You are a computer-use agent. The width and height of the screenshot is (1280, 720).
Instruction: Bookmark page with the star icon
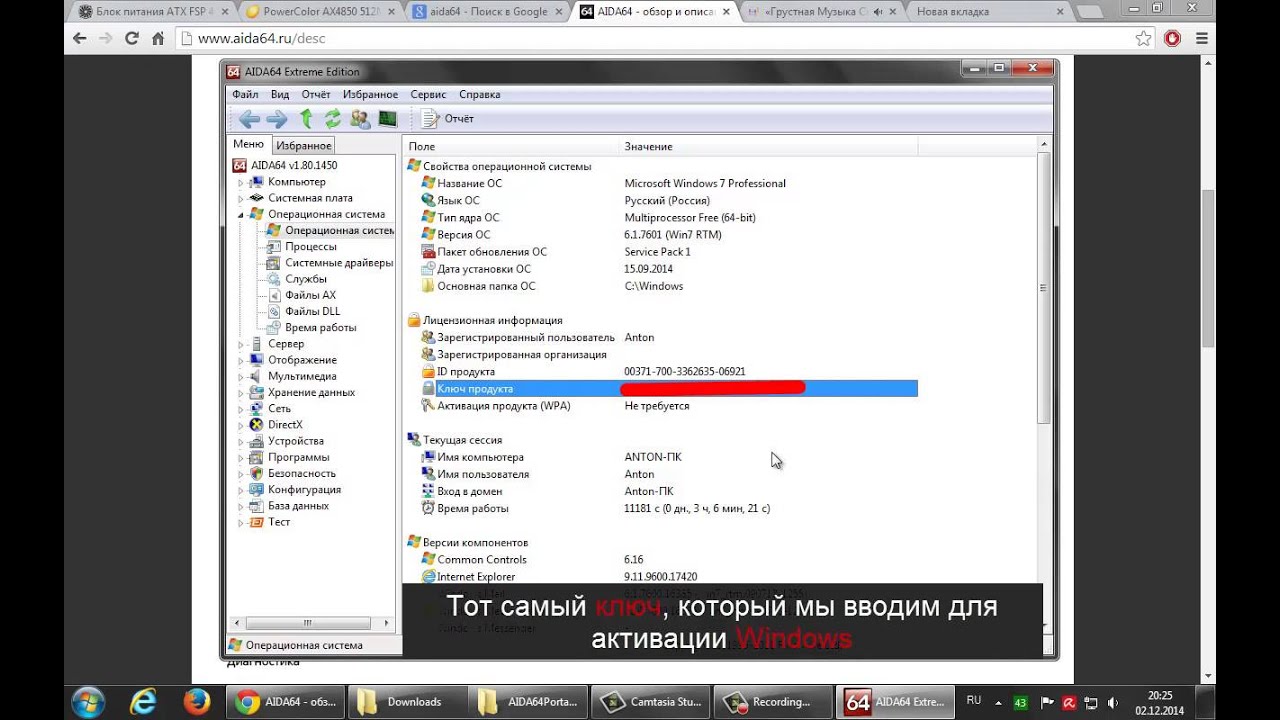[1144, 39]
